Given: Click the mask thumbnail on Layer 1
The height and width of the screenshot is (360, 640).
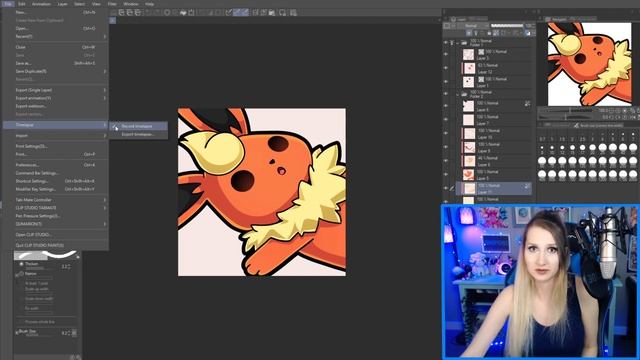Looking at the screenshot, I should click(481, 79).
